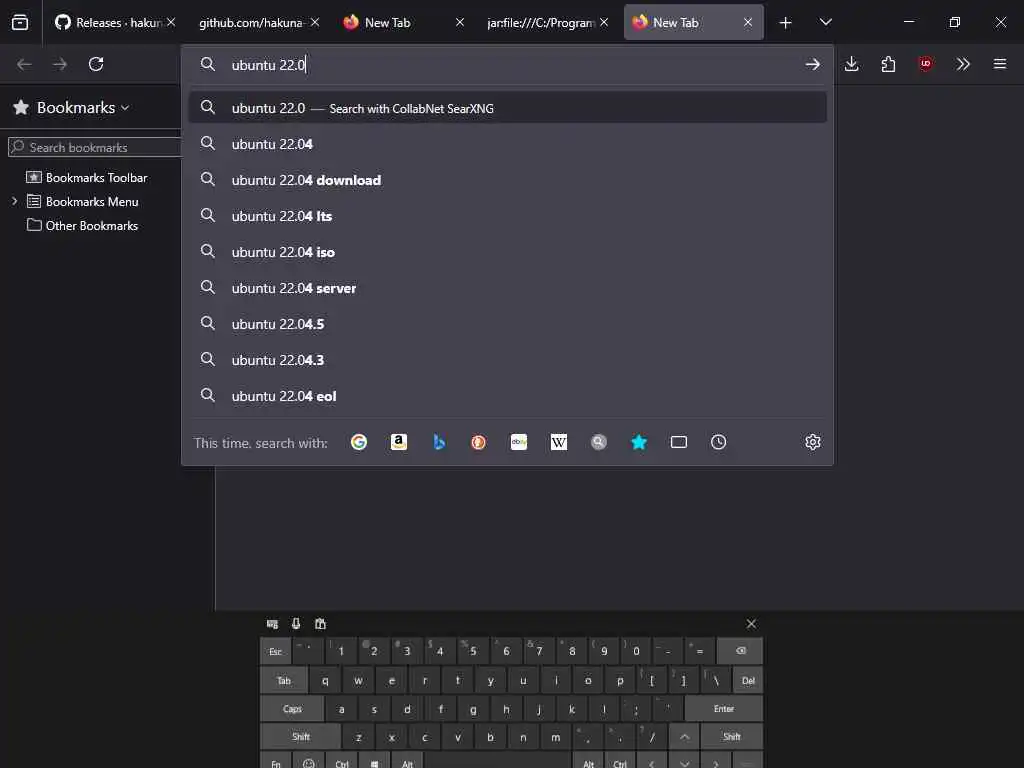The image size is (1024, 768).
Task: Search with Google engine icon
Action: (359, 442)
